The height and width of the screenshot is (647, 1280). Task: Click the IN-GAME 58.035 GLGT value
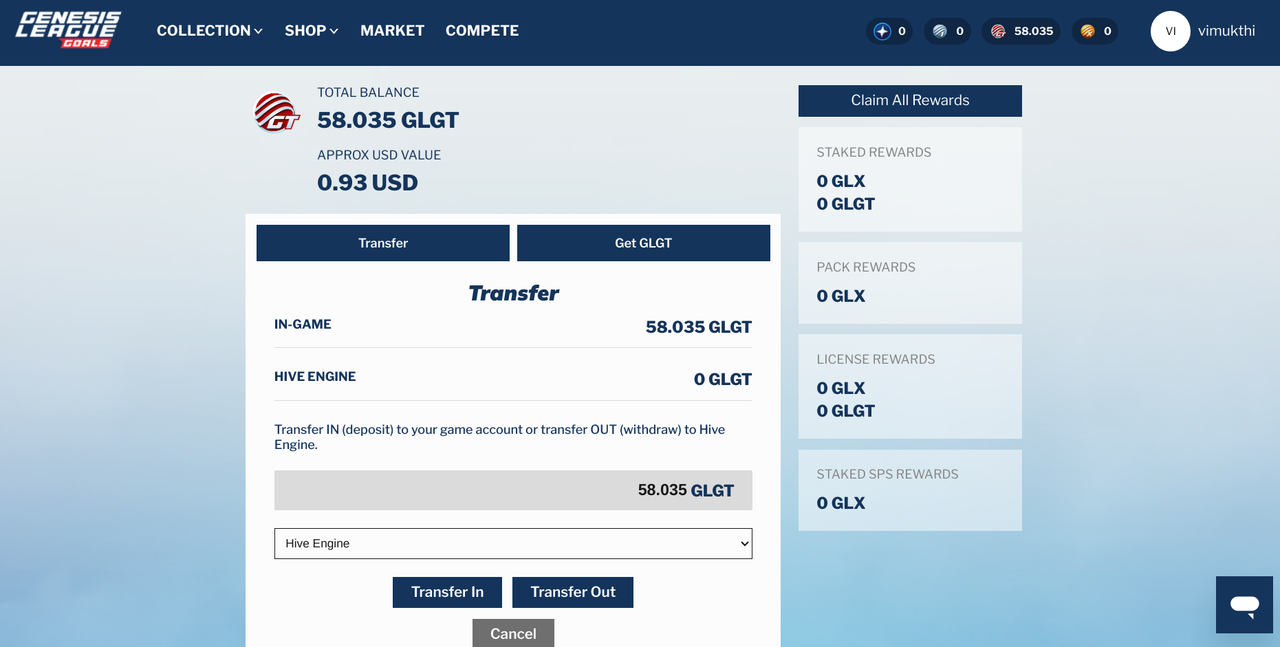tap(699, 327)
